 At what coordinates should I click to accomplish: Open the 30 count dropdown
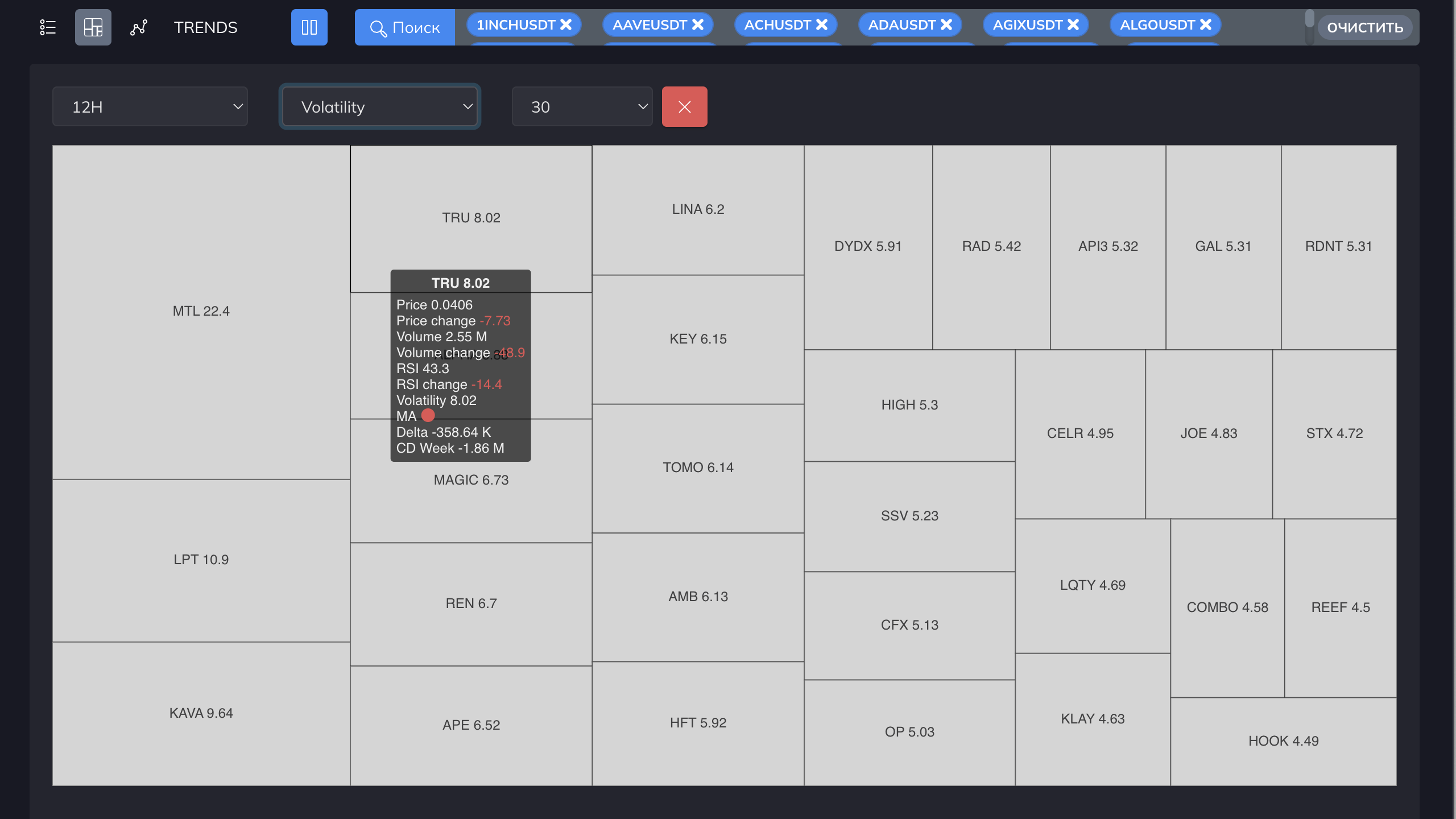point(582,107)
